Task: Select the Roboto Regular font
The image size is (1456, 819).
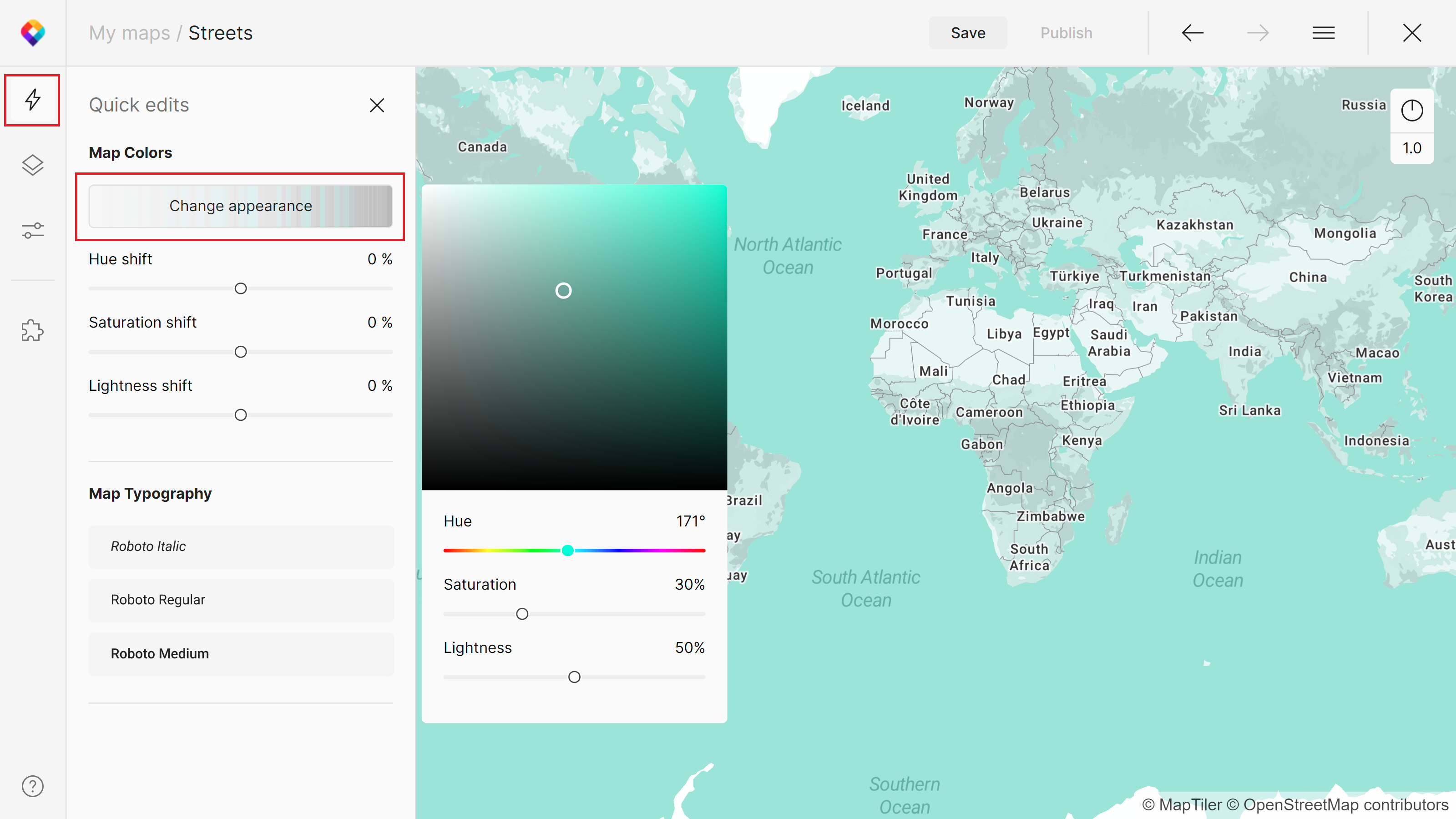Action: [241, 600]
